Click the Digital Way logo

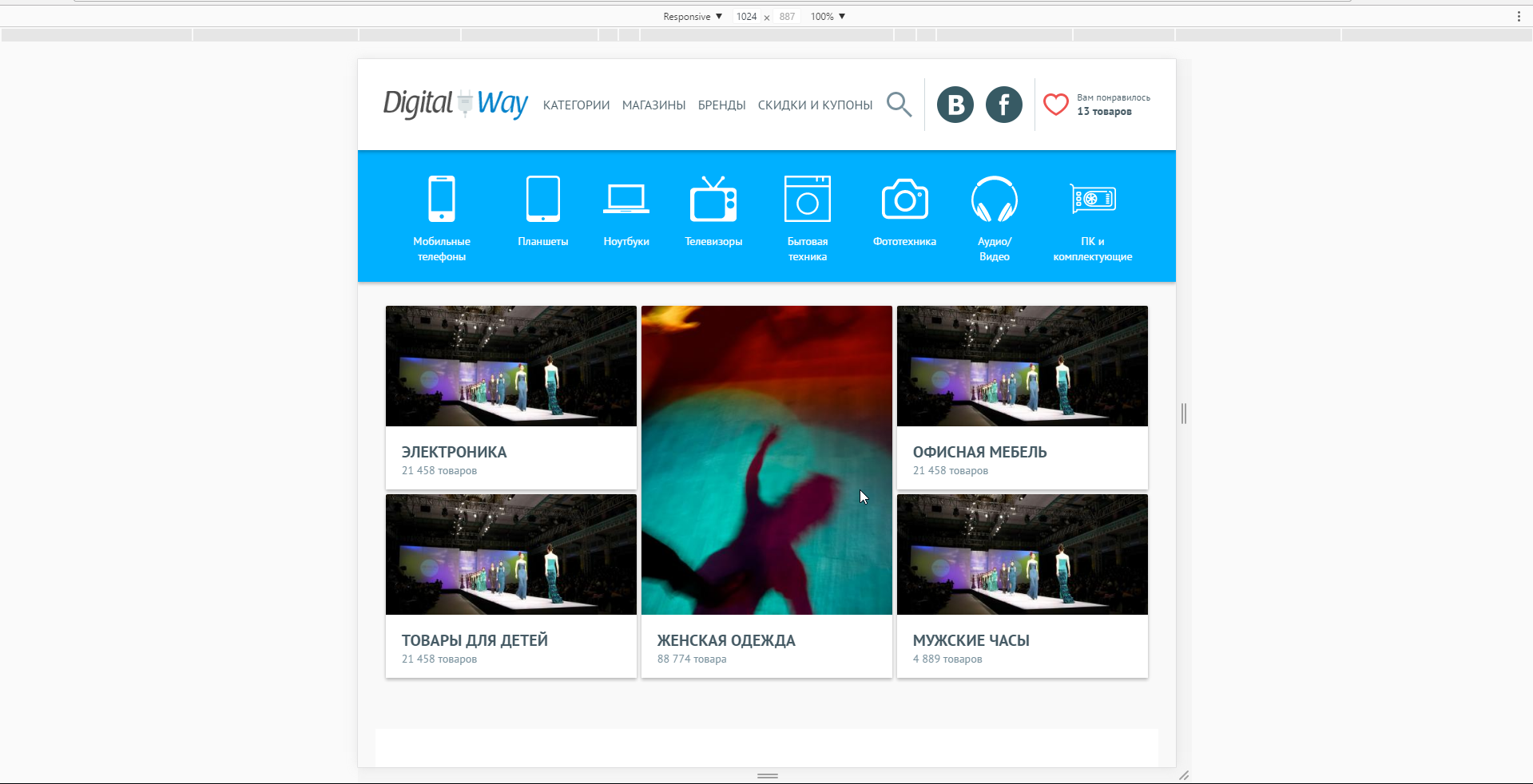click(x=455, y=104)
